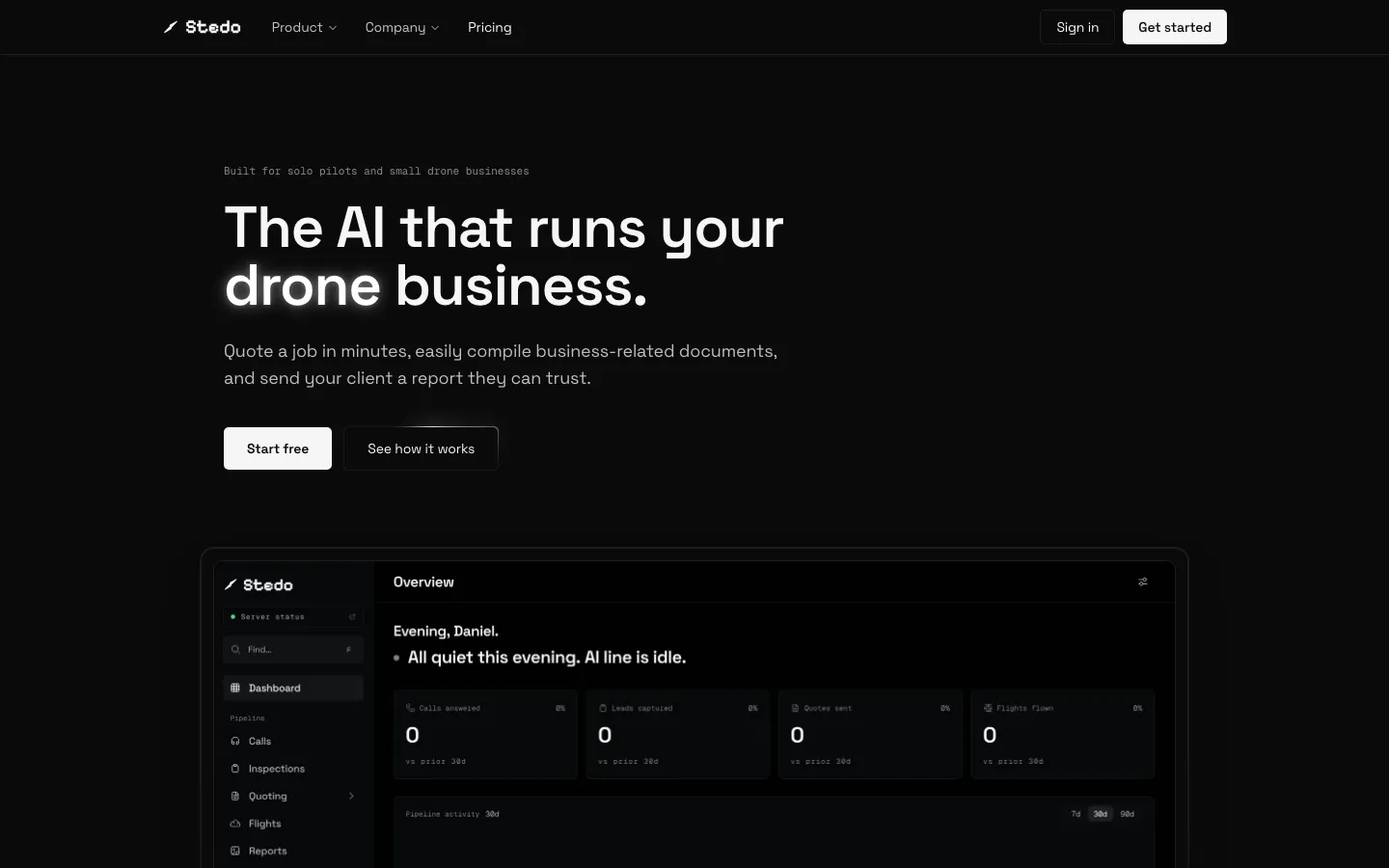The image size is (1389, 868).
Task: Open the Product dropdown menu
Action: point(304,27)
